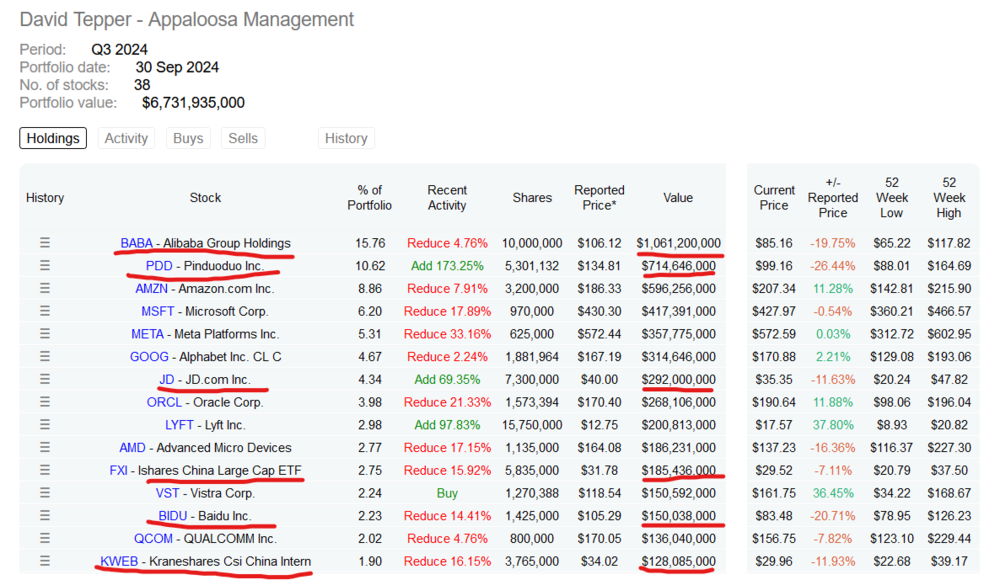
Task: Open the QCOM ticker link
Action: click(153, 539)
